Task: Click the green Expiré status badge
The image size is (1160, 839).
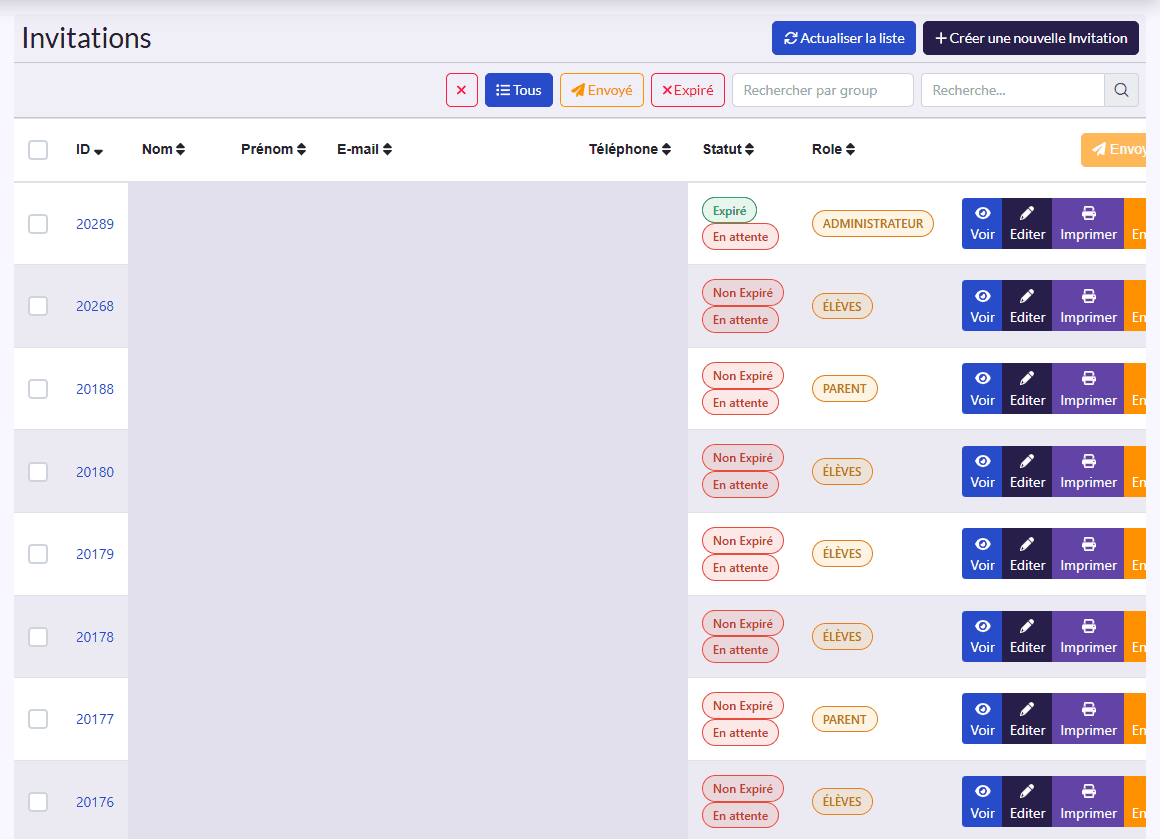Action: [x=729, y=211]
